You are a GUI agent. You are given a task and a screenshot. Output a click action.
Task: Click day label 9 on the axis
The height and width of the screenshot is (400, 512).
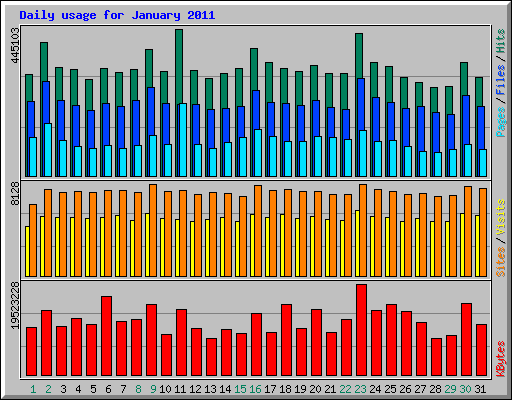pos(153,389)
